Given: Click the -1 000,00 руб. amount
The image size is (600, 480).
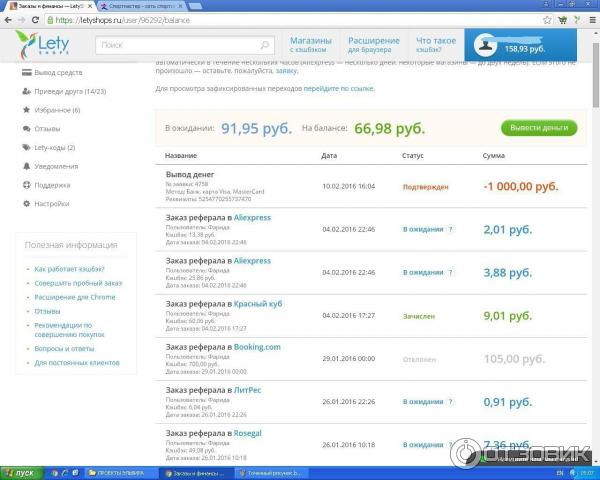Looking at the screenshot, I should coord(521,187).
